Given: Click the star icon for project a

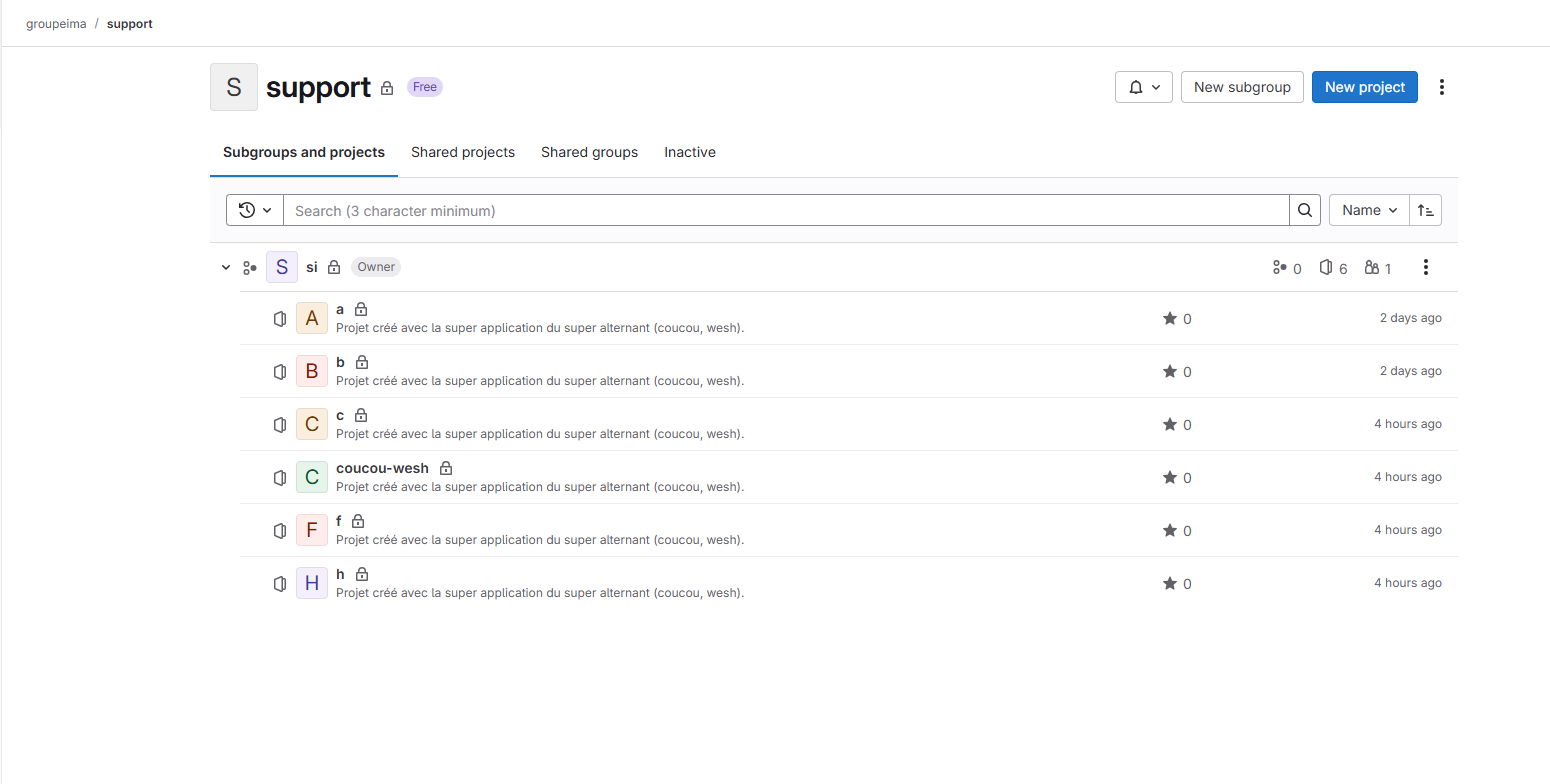Looking at the screenshot, I should click(x=1169, y=318).
